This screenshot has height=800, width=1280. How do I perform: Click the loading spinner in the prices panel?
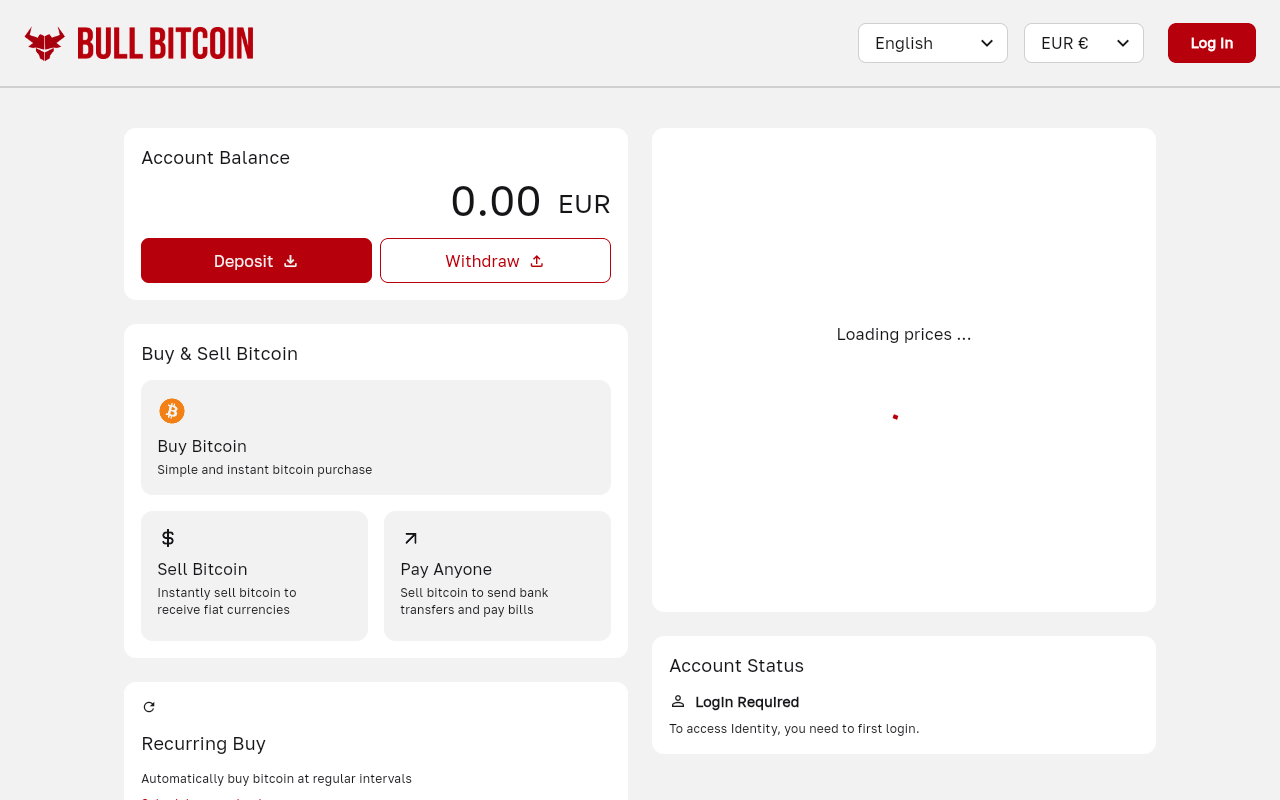pos(895,417)
